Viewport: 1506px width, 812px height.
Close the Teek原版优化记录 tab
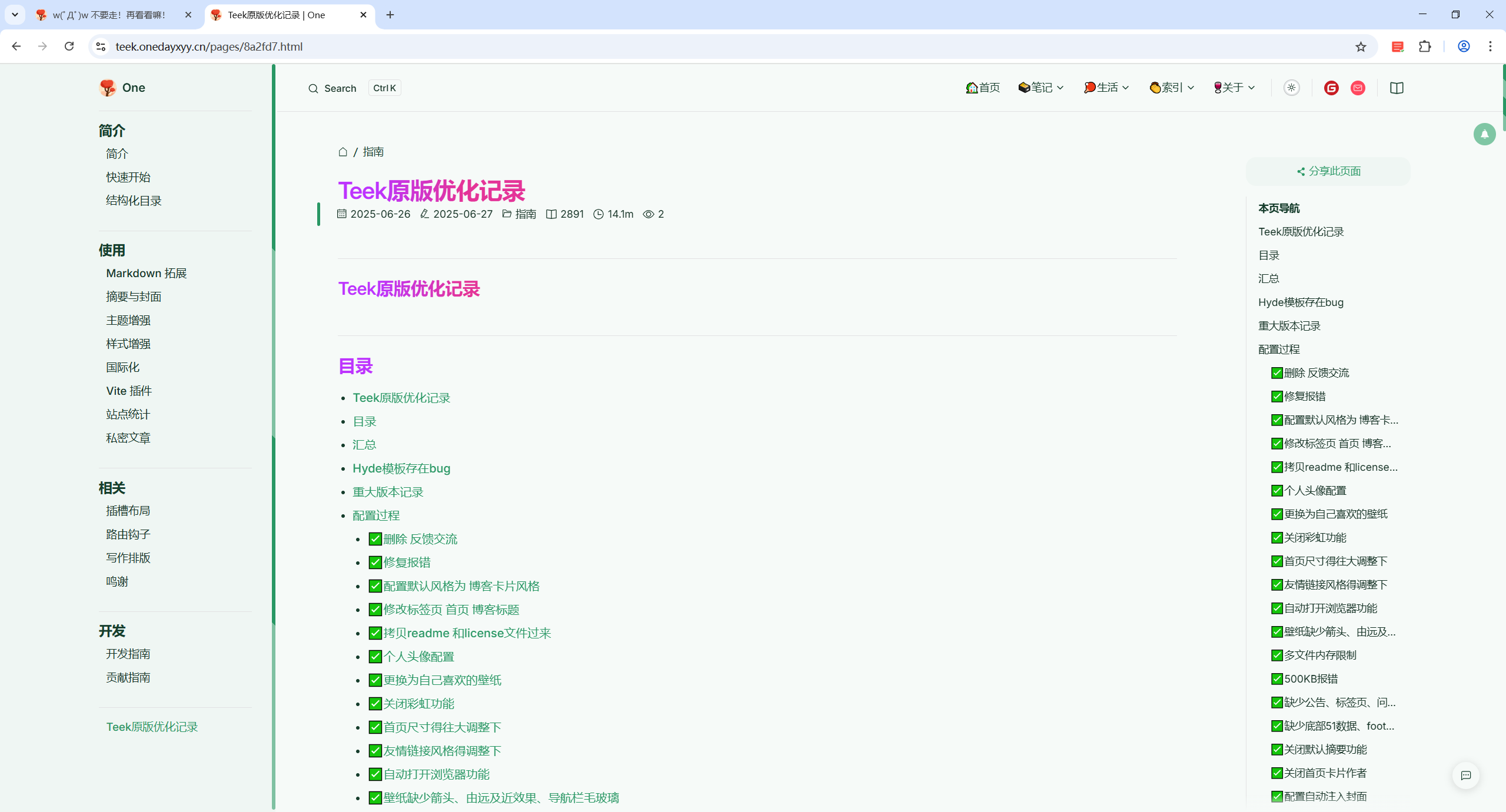363,15
